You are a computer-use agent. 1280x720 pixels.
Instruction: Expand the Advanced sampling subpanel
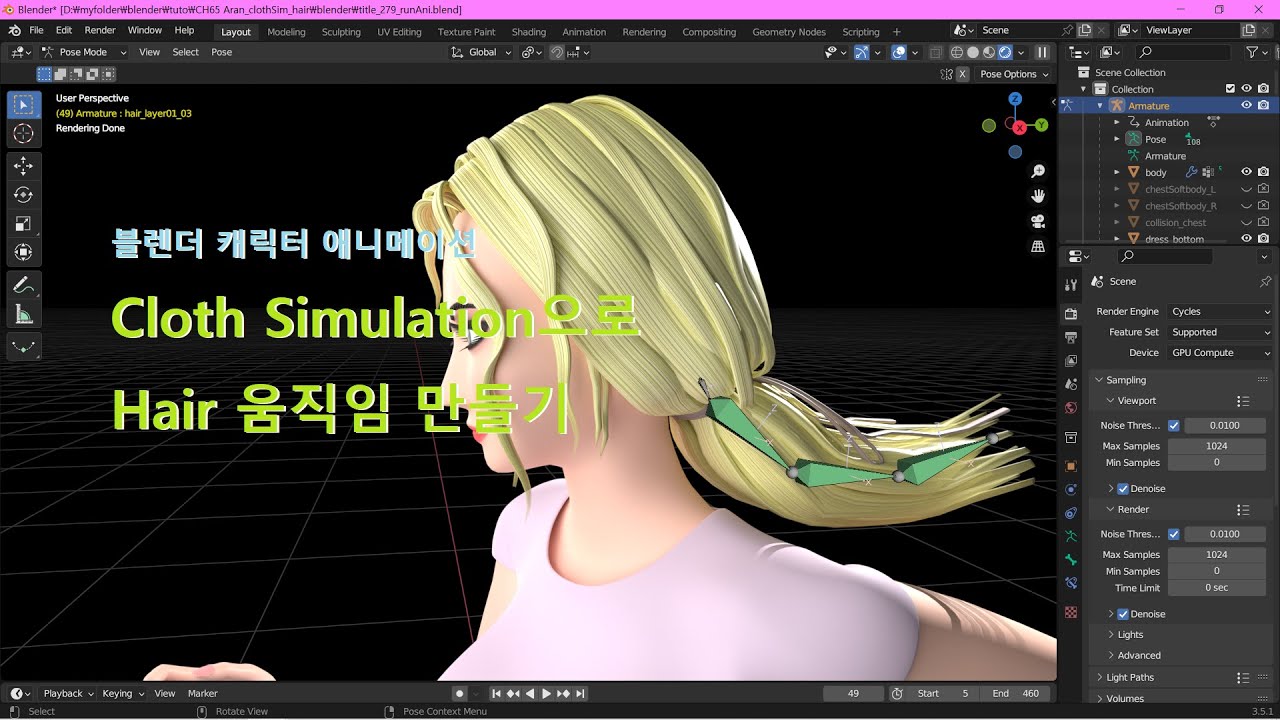click(x=1139, y=656)
